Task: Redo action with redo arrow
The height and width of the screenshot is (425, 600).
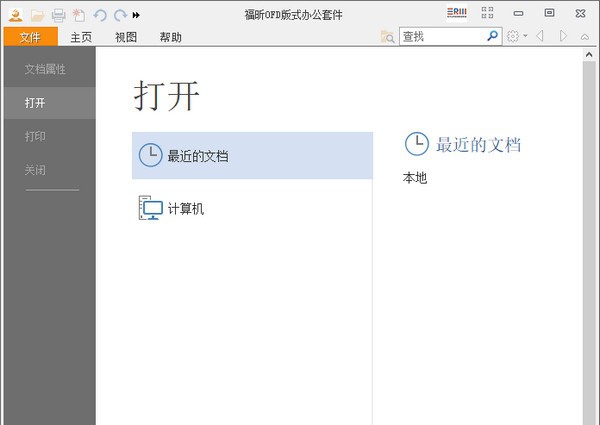Action: (121, 15)
